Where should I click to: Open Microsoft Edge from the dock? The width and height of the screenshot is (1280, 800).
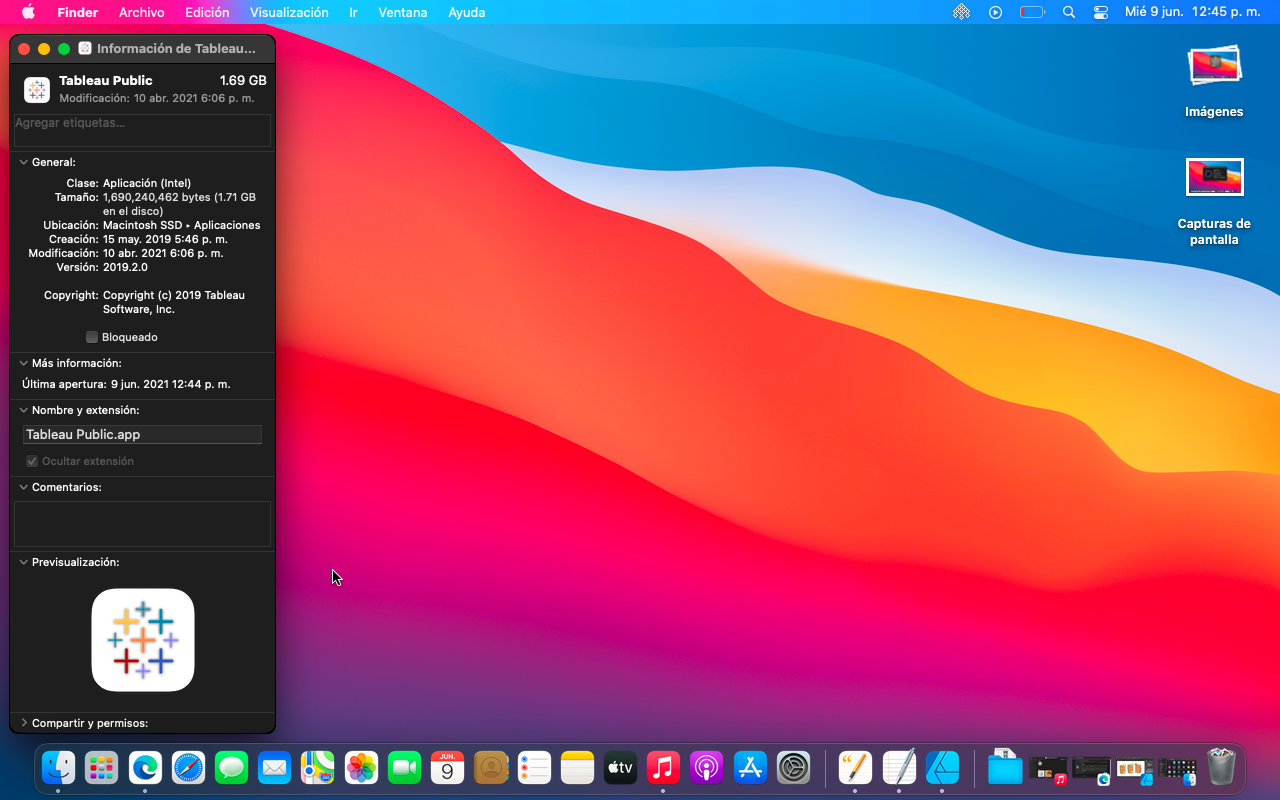[145, 767]
